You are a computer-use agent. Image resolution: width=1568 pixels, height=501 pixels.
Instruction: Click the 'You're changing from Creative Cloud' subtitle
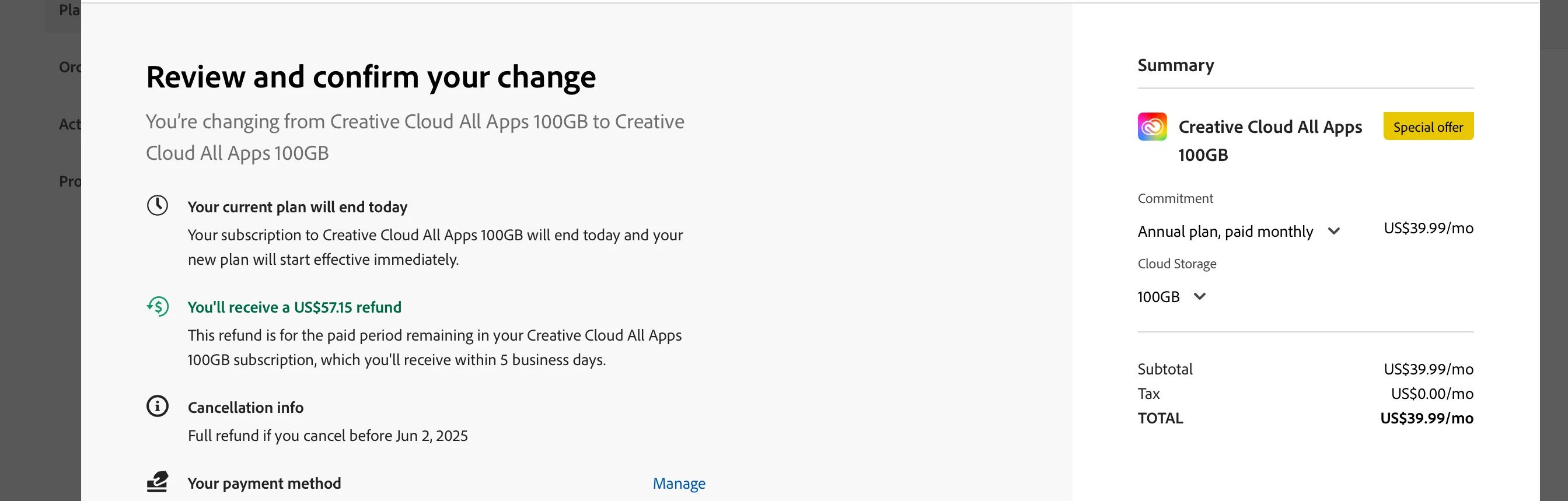pos(415,138)
